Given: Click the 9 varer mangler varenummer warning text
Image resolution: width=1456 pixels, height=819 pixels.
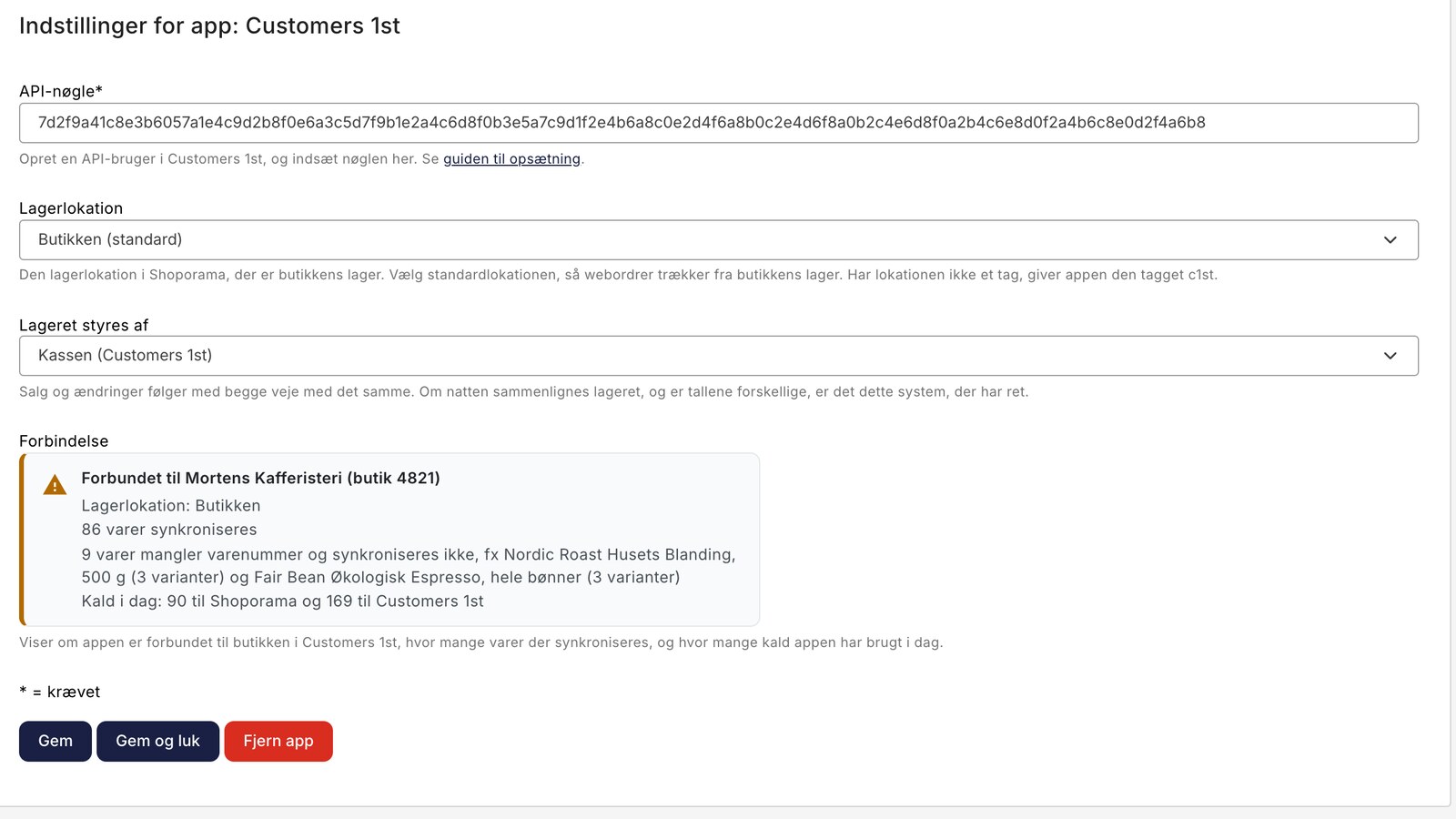Looking at the screenshot, I should click(409, 566).
